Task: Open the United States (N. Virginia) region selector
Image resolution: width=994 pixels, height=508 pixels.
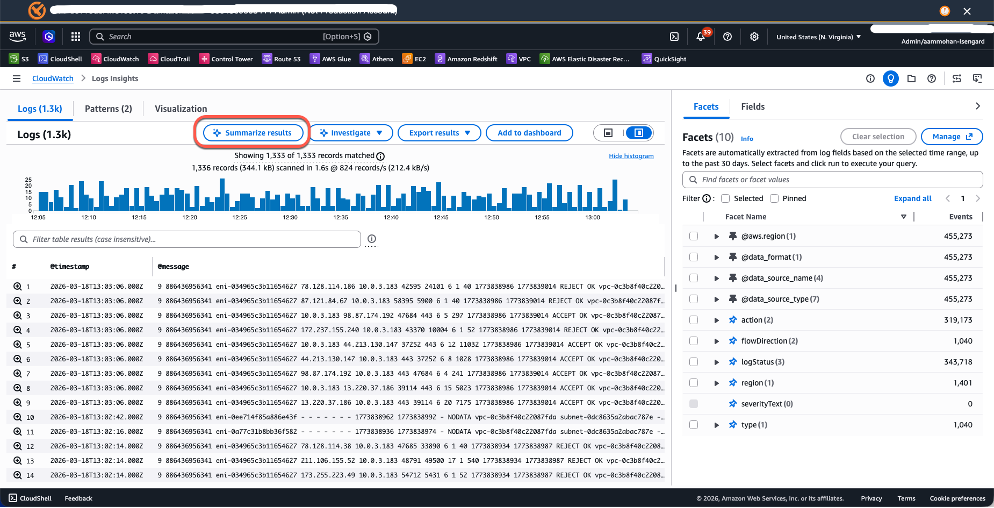Action: (x=818, y=37)
